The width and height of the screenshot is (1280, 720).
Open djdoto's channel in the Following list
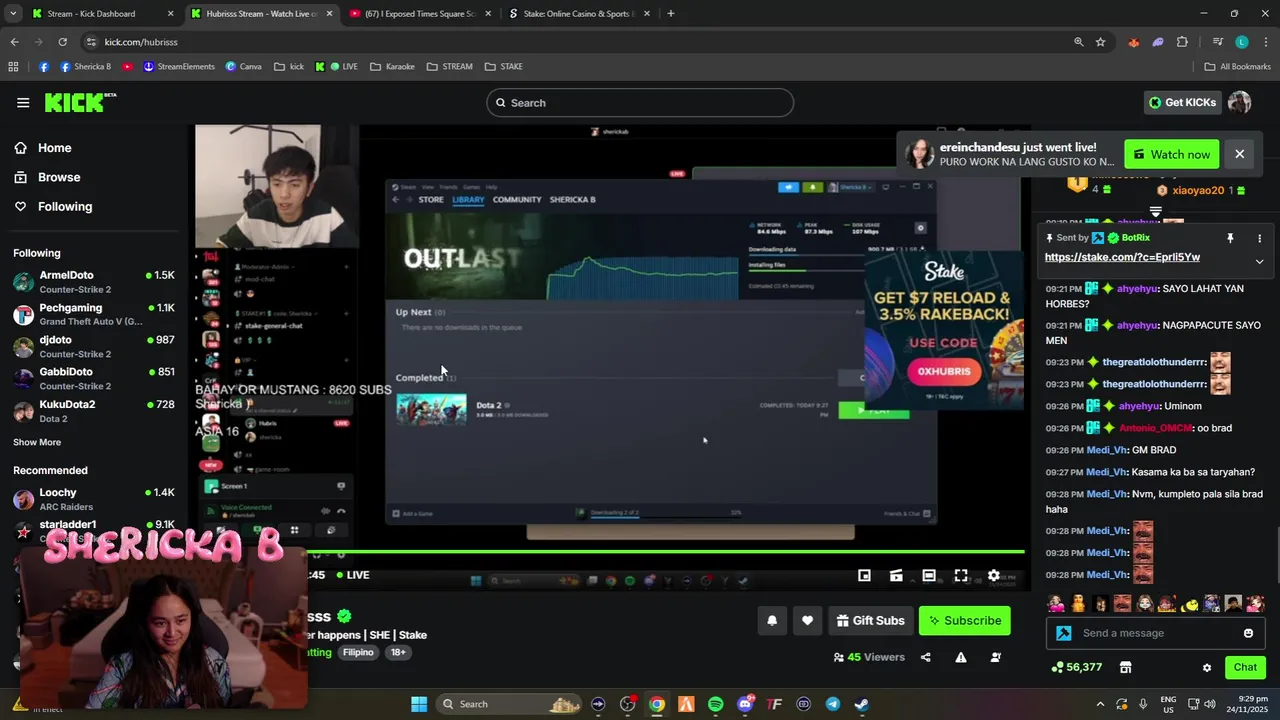pos(94,346)
